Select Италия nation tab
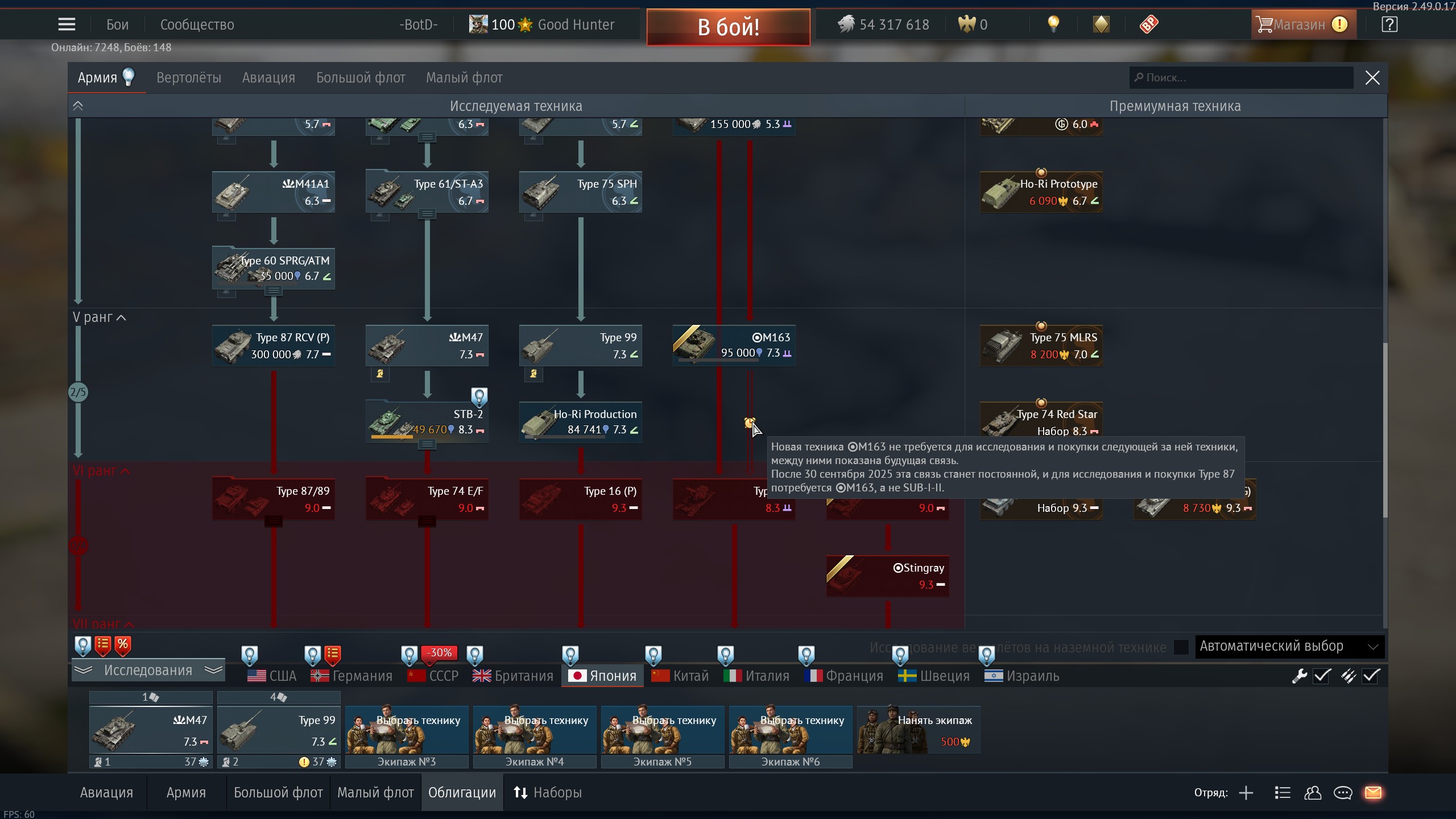 pos(756,676)
